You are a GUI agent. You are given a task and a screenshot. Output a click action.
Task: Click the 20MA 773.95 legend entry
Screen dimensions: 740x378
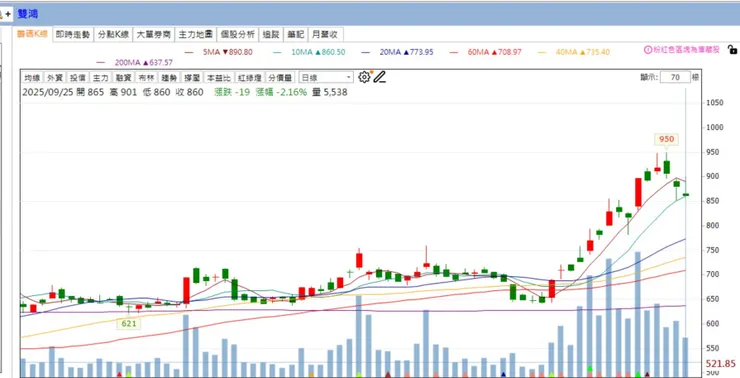pyautogui.click(x=397, y=52)
